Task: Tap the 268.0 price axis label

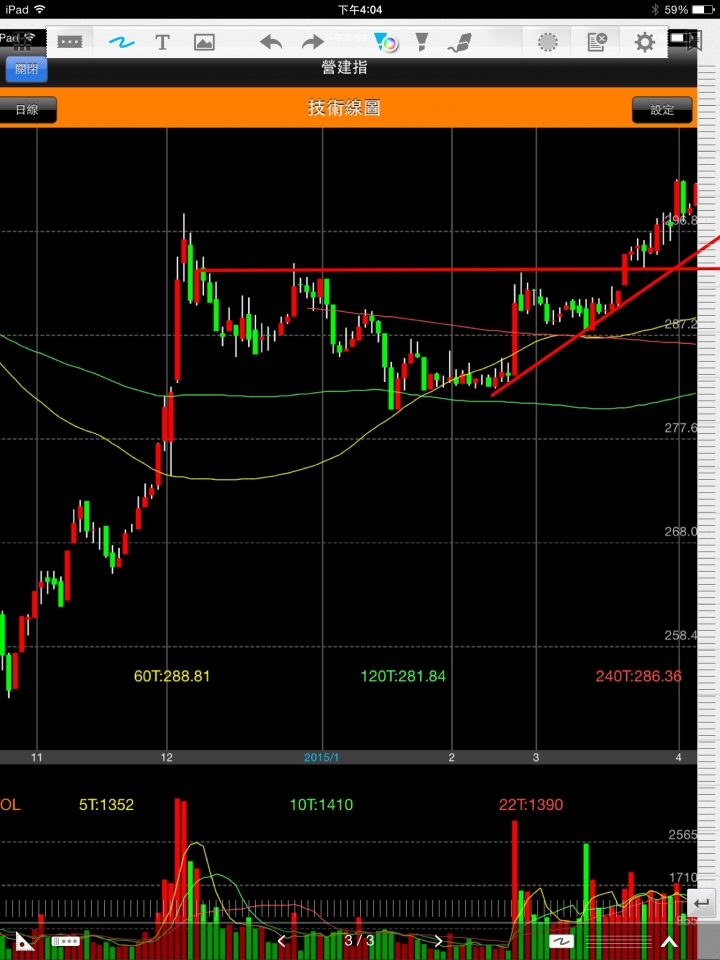Action: [x=681, y=531]
